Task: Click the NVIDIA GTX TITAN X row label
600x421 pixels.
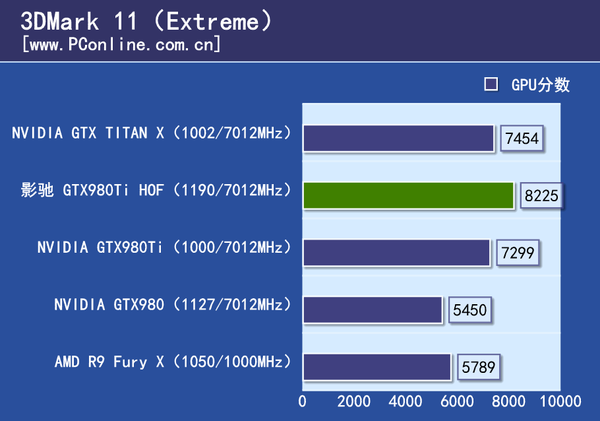Action: pyautogui.click(x=152, y=133)
